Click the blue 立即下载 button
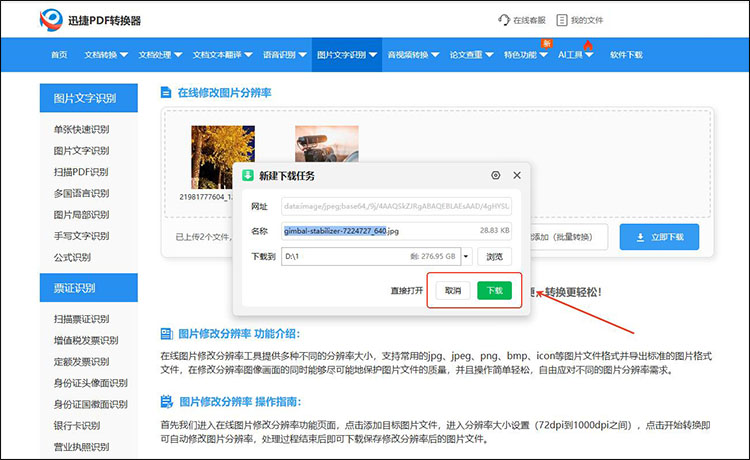The width and height of the screenshot is (750, 460). 659,237
